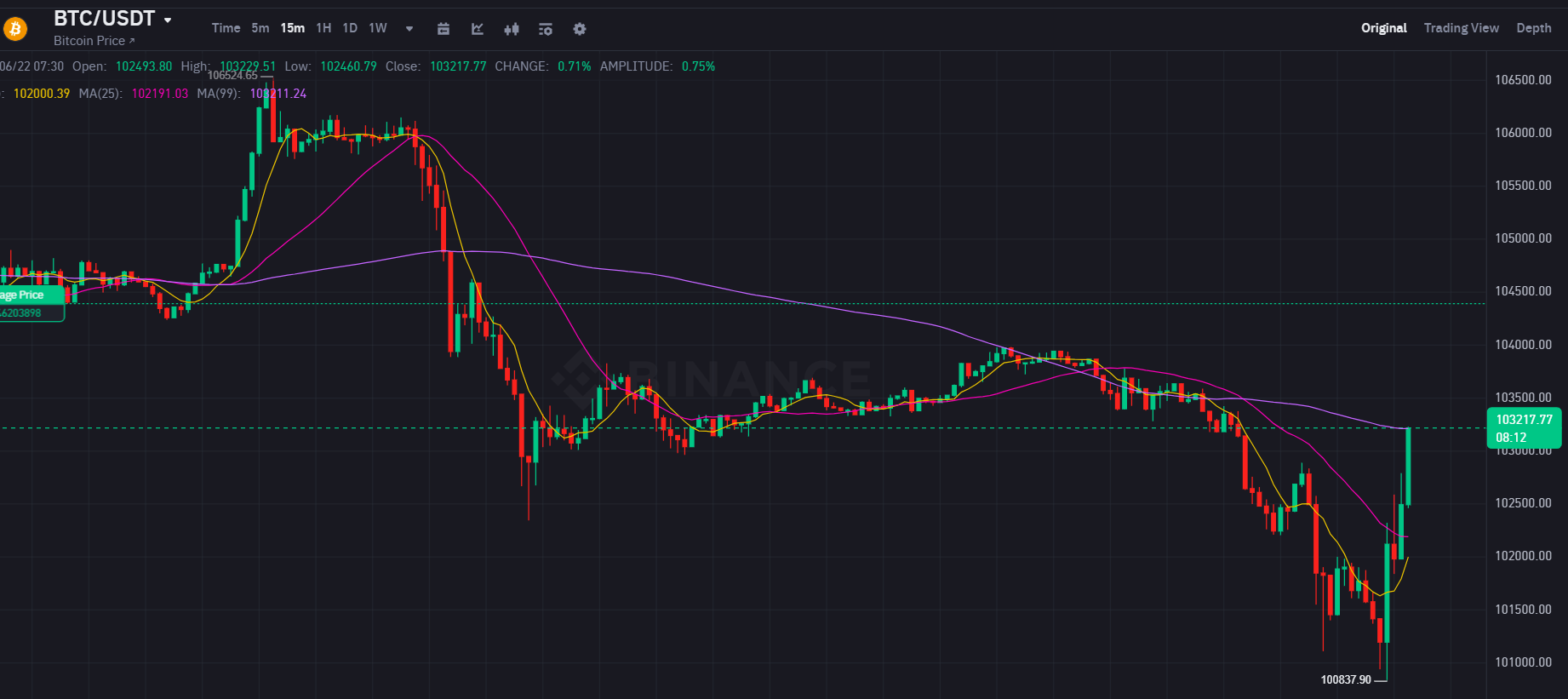Expand more time intervals dropdown arrow
1568x699 pixels.
click(409, 29)
